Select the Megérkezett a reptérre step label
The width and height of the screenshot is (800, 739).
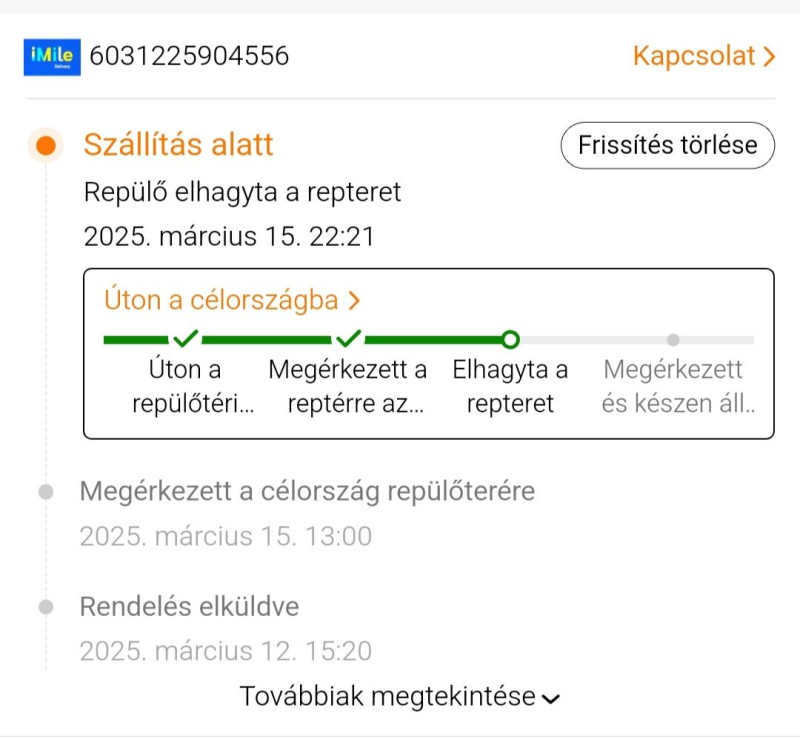(347, 387)
